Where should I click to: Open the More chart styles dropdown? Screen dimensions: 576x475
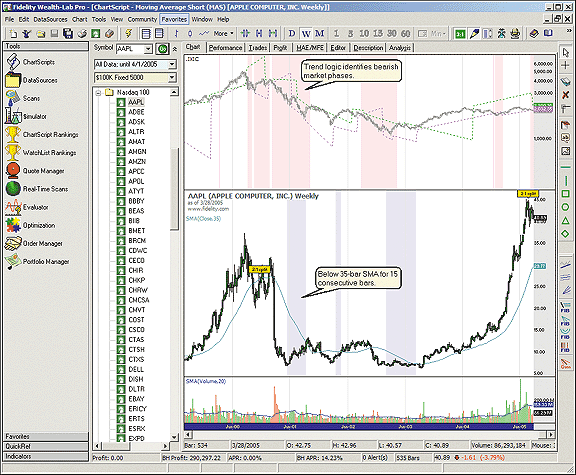click(x=223, y=34)
